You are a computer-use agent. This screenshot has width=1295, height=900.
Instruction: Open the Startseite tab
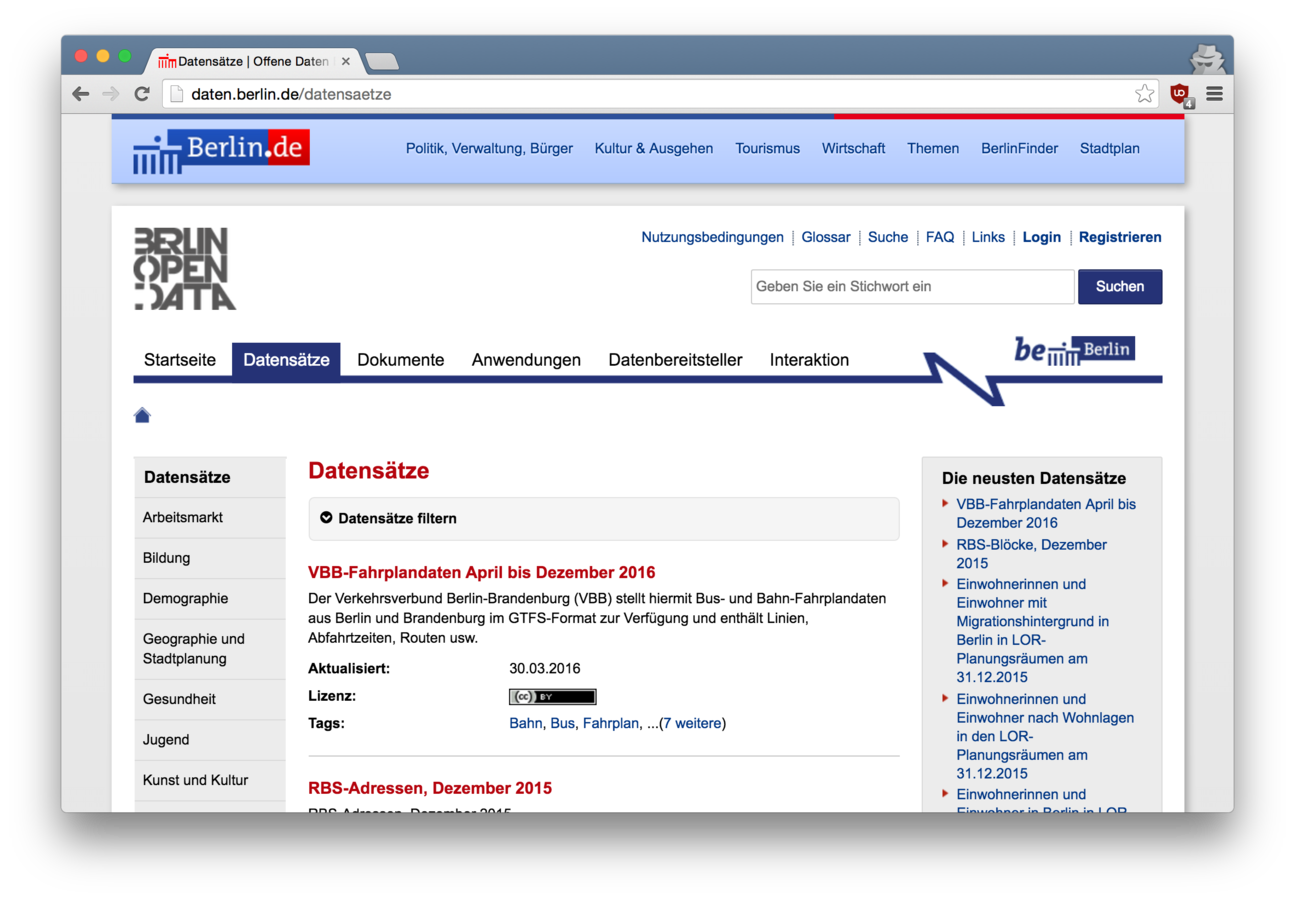180,360
